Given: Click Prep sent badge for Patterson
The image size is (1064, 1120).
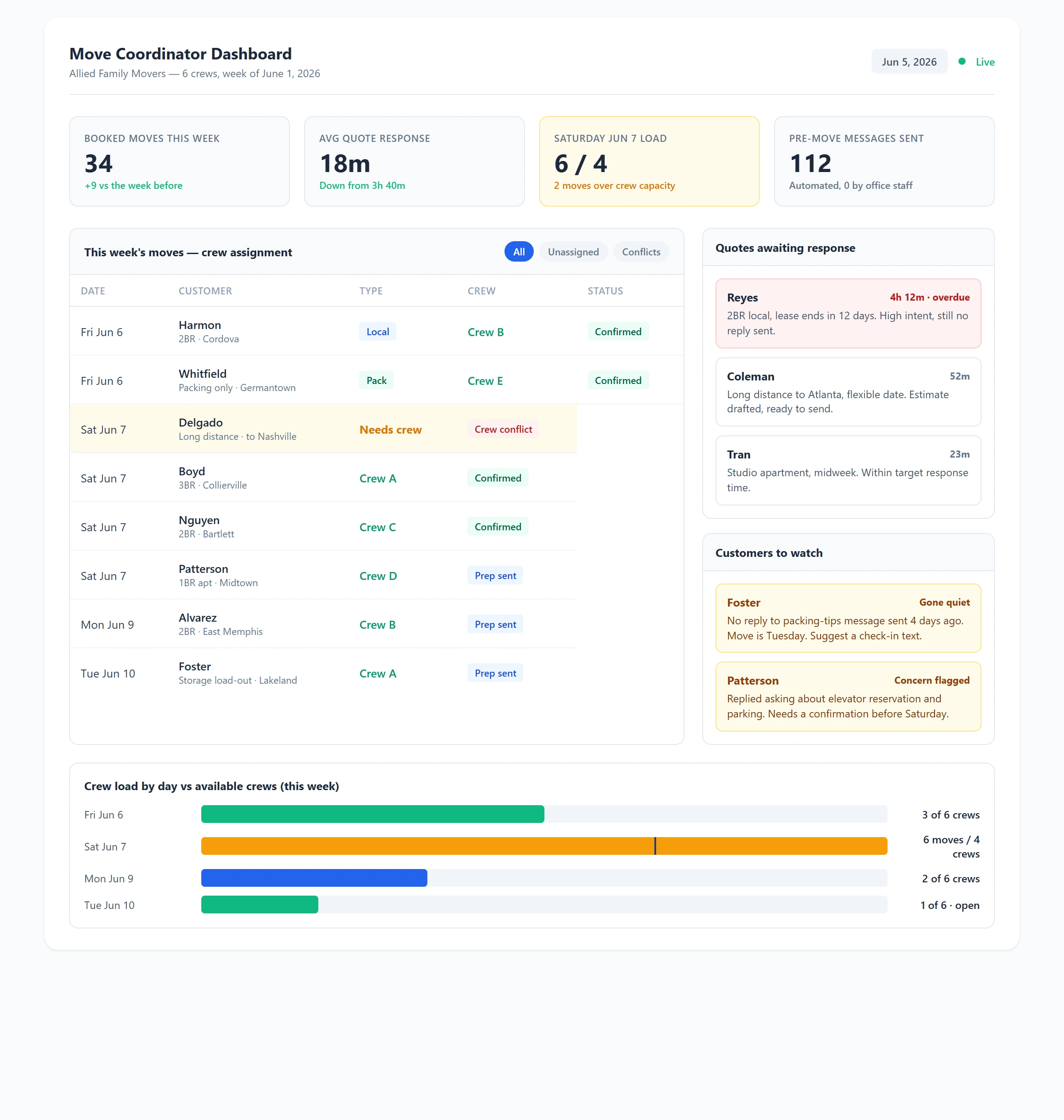Looking at the screenshot, I should [495, 576].
